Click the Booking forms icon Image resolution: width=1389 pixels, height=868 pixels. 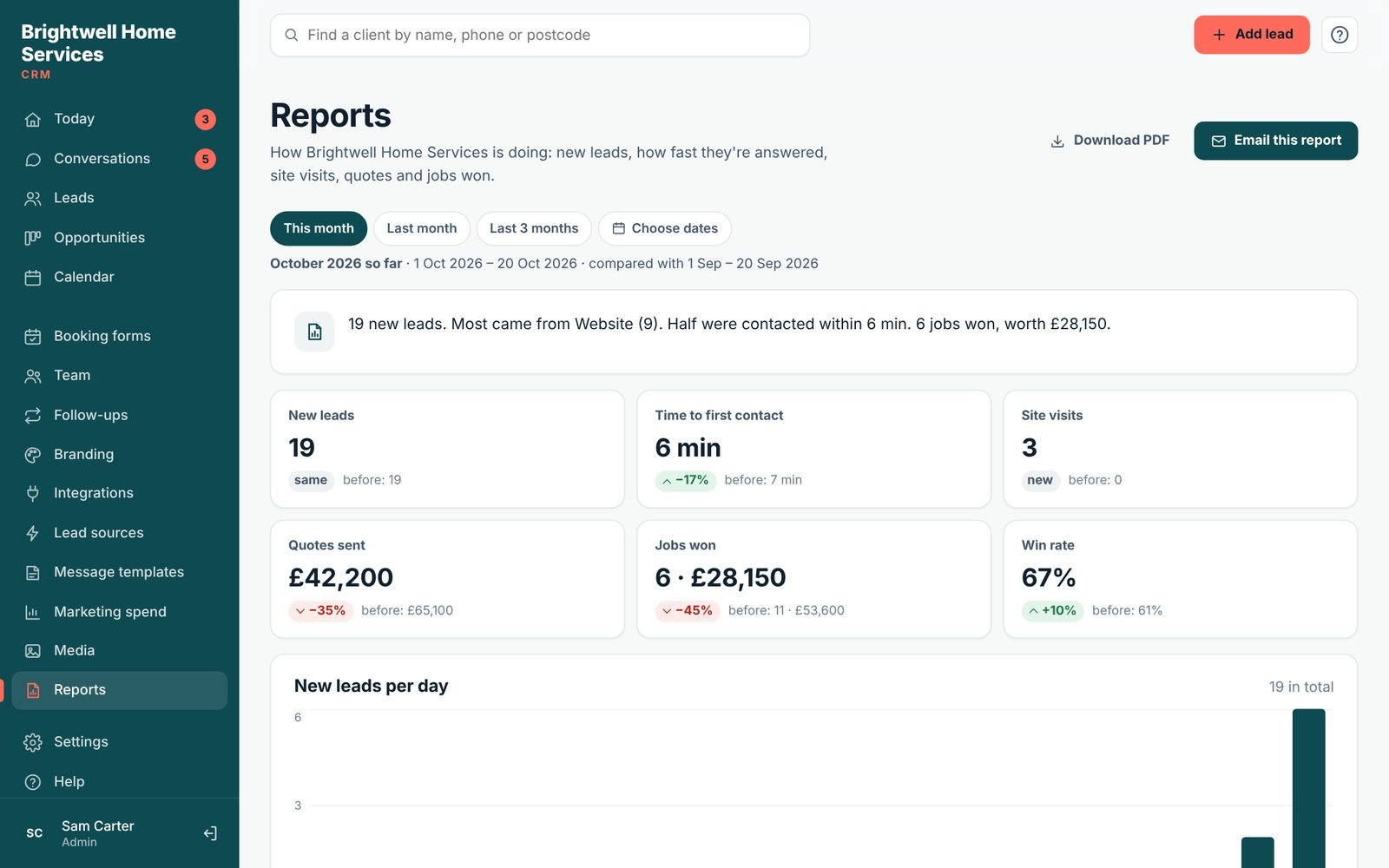click(33, 337)
